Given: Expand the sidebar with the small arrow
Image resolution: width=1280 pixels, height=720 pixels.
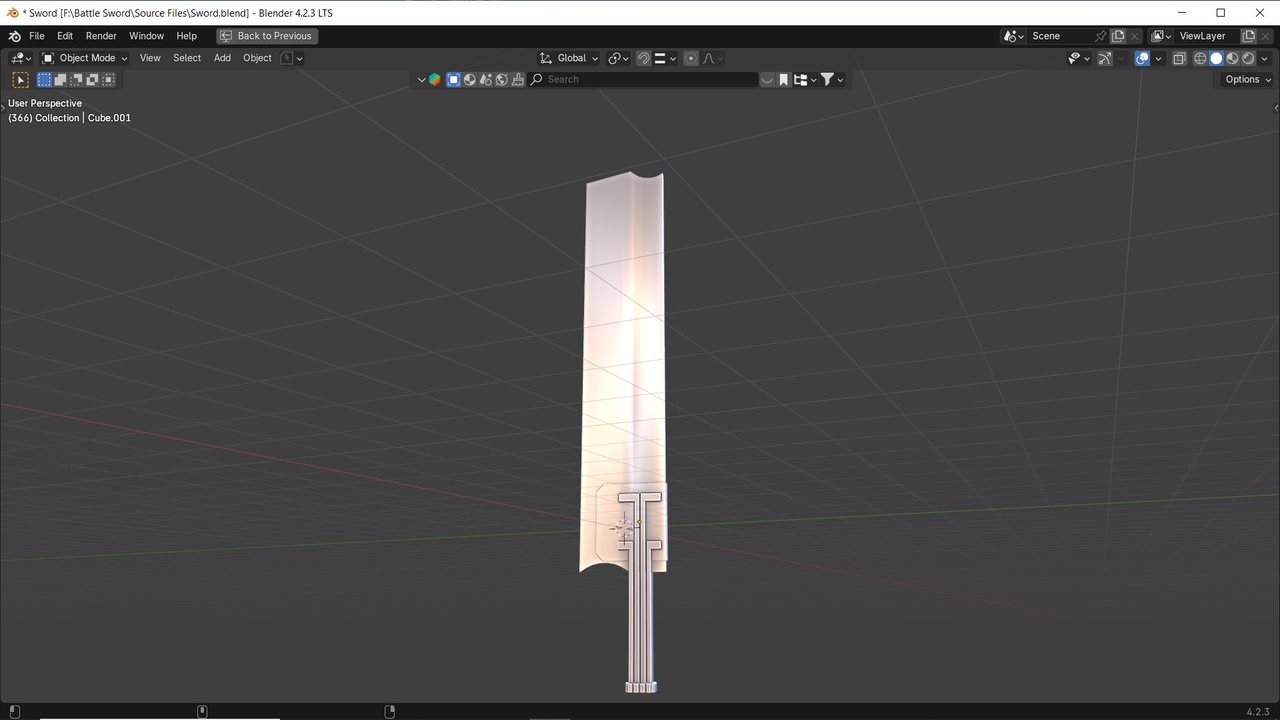Looking at the screenshot, I should tap(1276, 108).
